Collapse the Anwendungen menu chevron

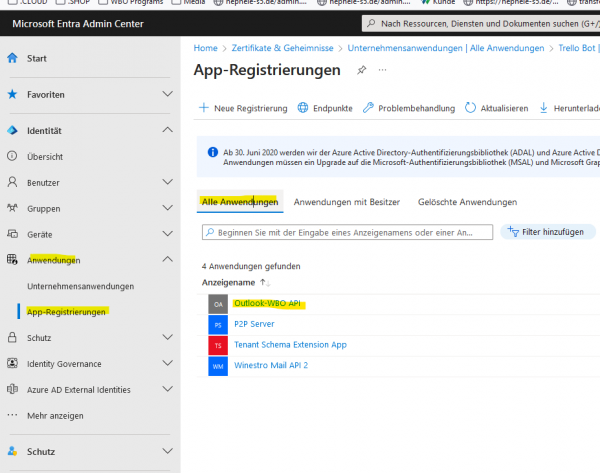tap(167, 260)
